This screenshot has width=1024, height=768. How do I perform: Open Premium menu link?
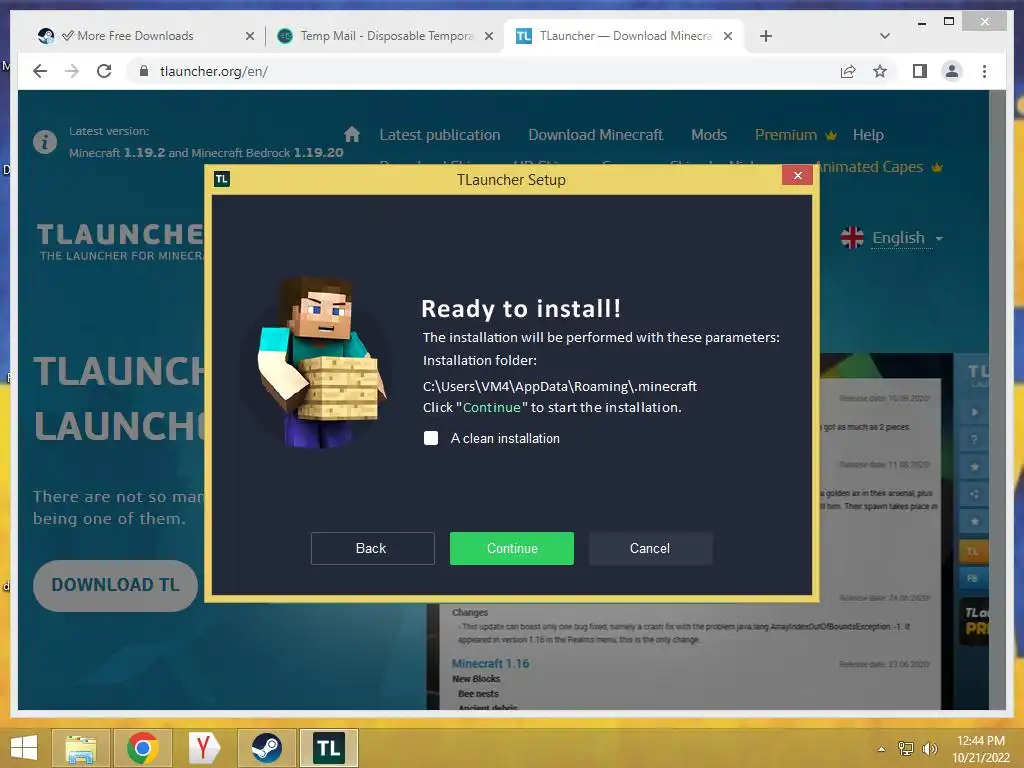795,135
